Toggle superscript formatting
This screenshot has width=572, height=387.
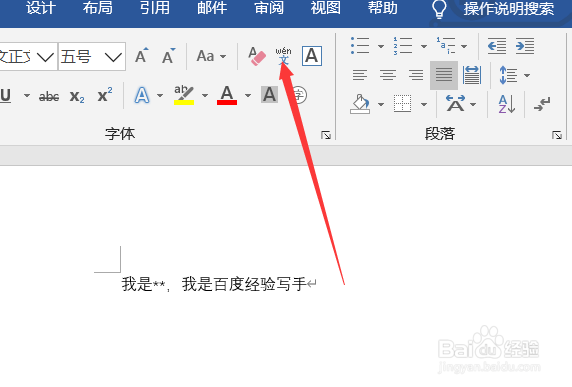point(105,95)
